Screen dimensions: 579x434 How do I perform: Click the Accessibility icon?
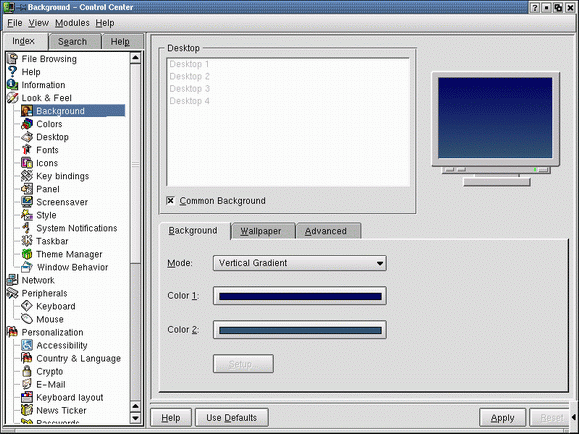tap(27, 345)
